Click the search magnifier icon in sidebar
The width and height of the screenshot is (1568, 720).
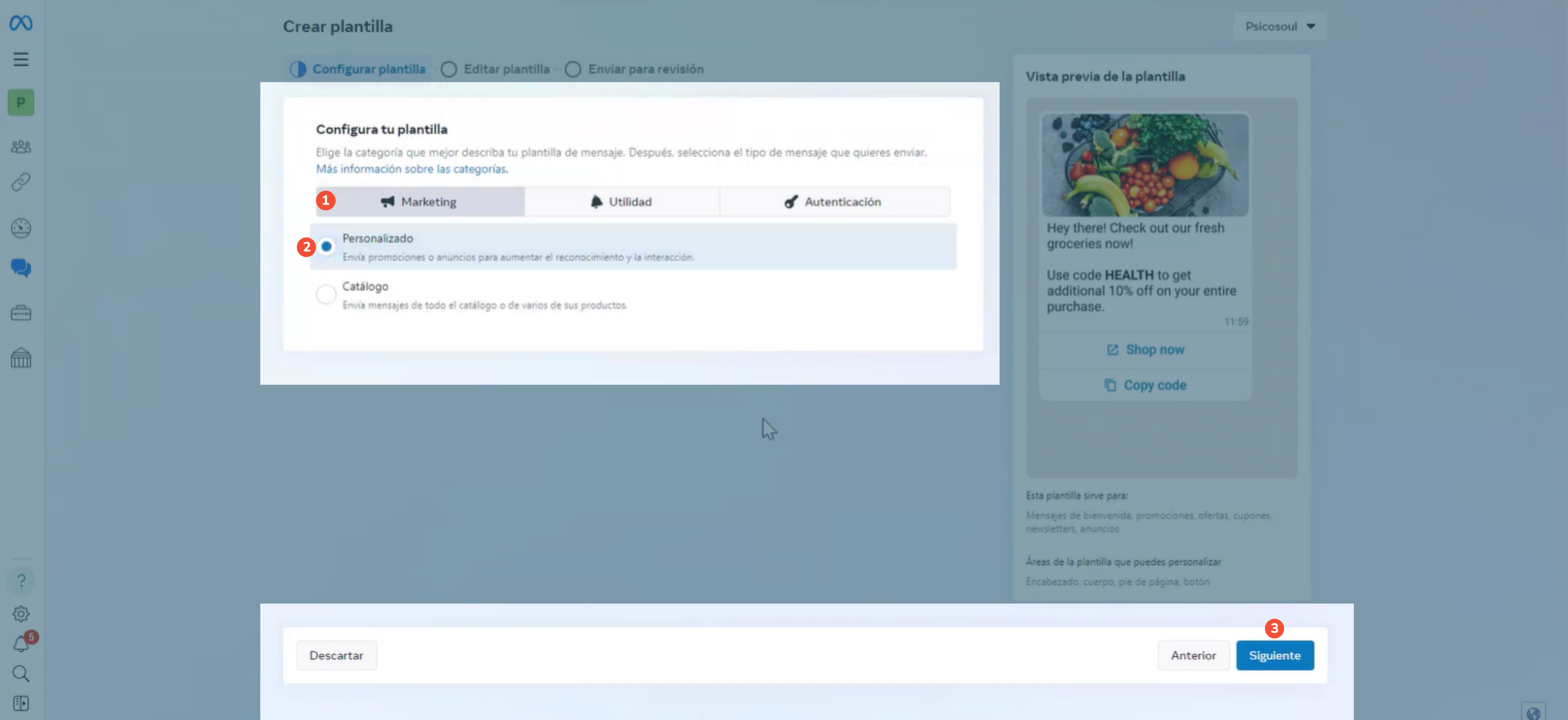click(x=21, y=673)
